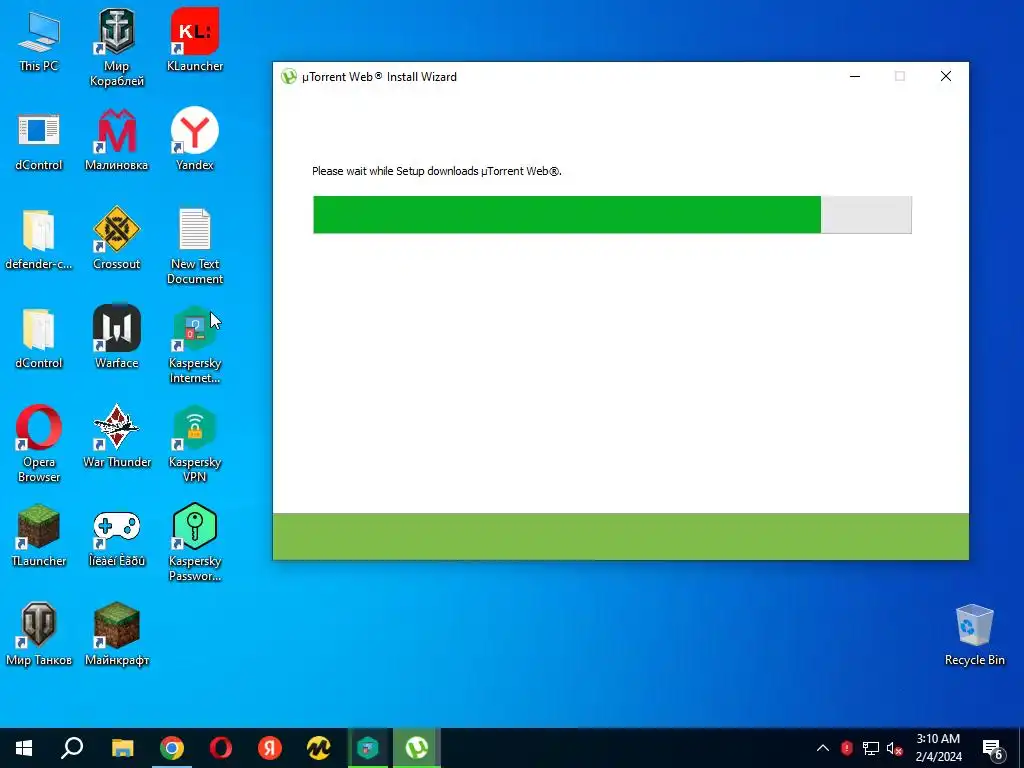Click the muted volume tray icon
The height and width of the screenshot is (768, 1024).
[895, 748]
